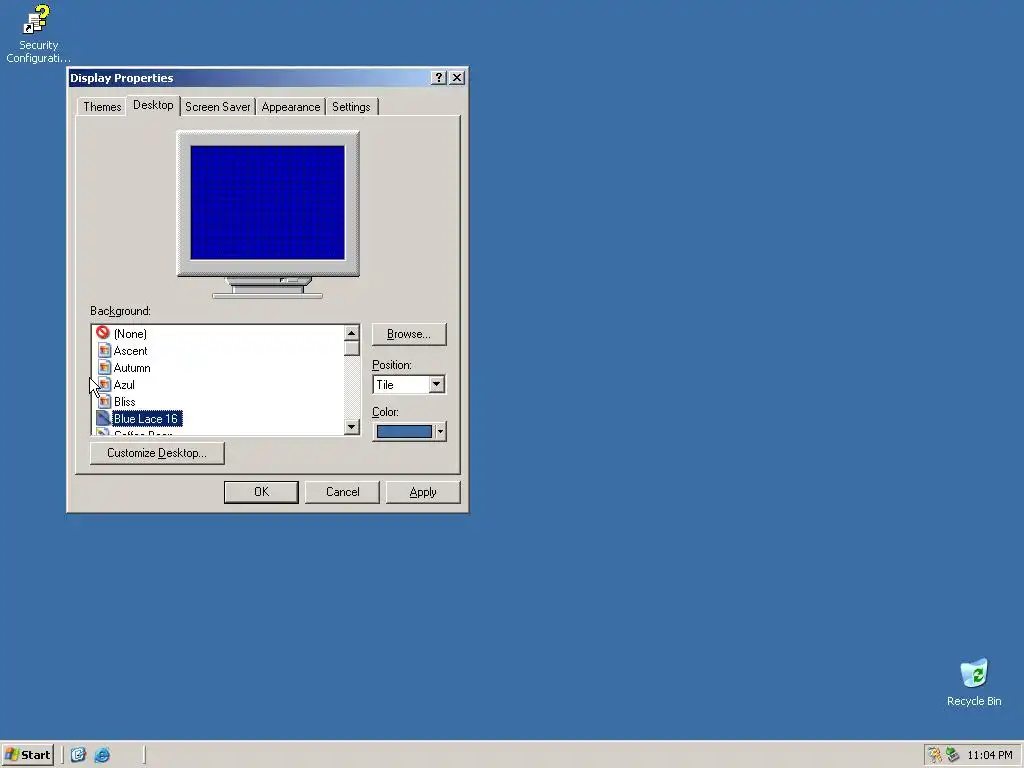Click the Bliss wallpaper file icon
Image resolution: width=1024 pixels, height=768 pixels.
[x=104, y=401]
